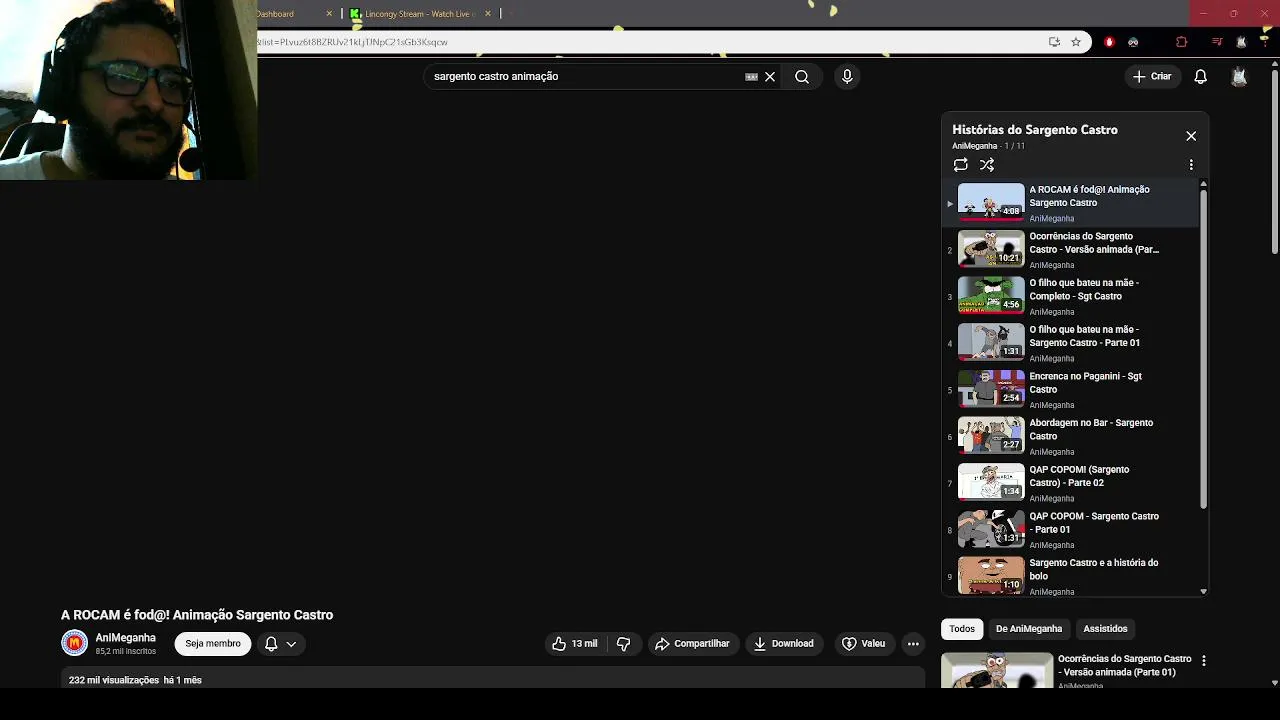Open the on-screen keyboard icon in search box
Image resolution: width=1280 pixels, height=720 pixels.
coord(751,77)
